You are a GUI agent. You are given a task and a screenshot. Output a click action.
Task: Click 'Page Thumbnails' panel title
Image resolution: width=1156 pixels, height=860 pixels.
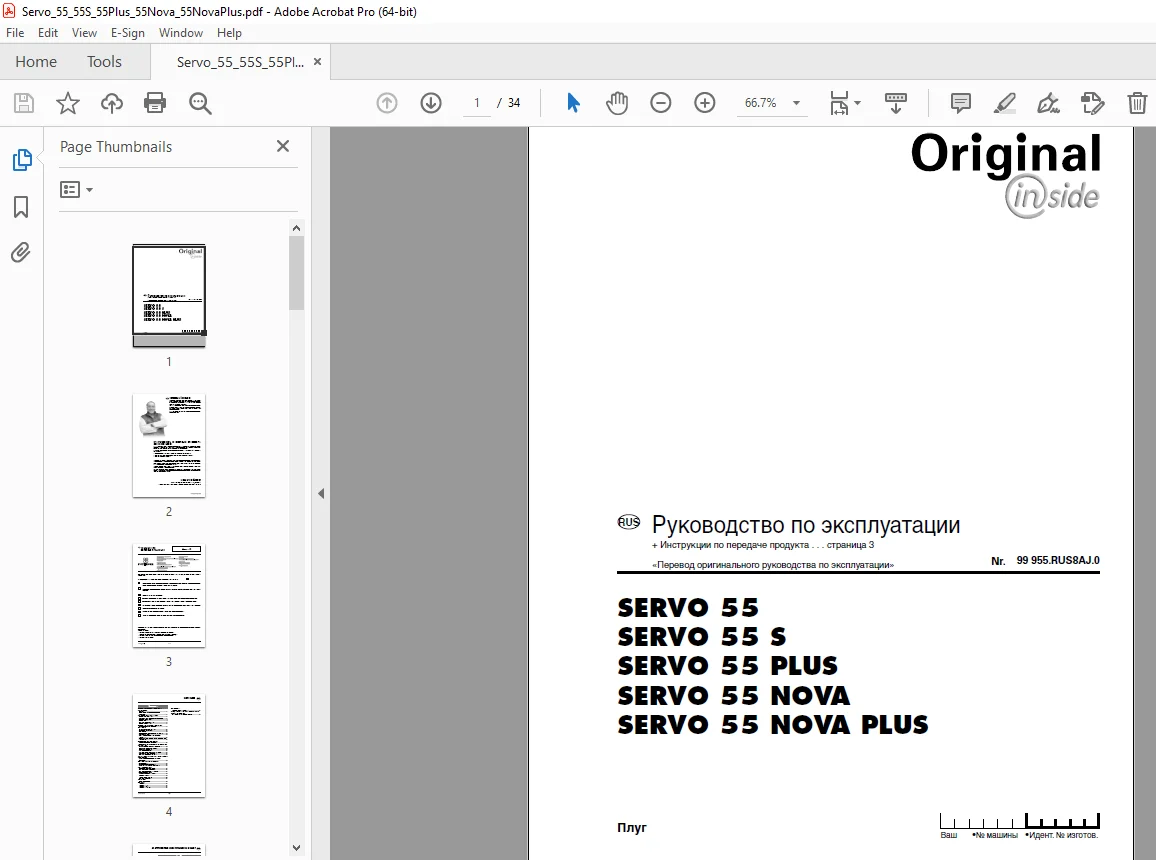tap(116, 147)
